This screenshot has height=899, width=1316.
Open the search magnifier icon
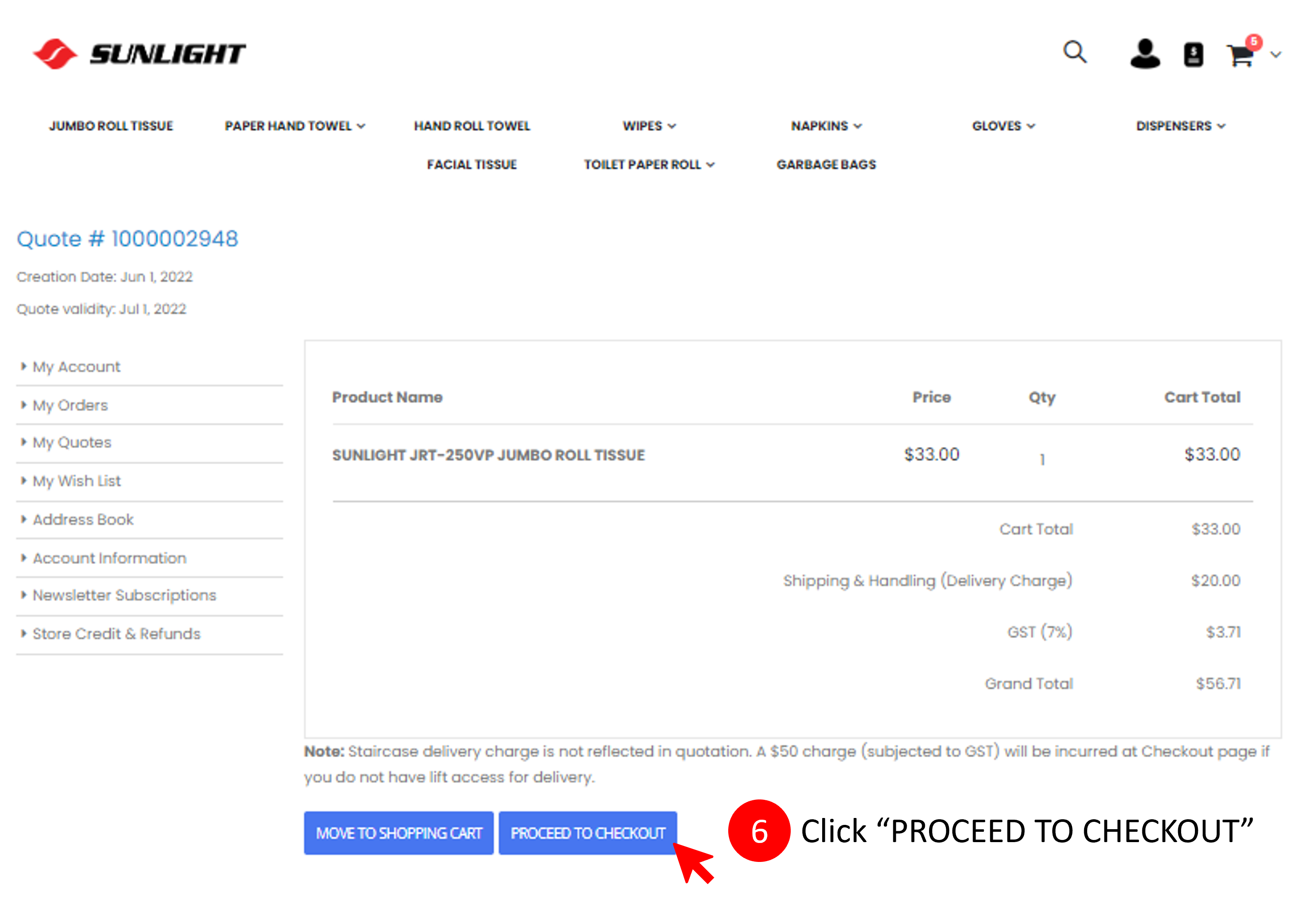pyautogui.click(x=1074, y=52)
